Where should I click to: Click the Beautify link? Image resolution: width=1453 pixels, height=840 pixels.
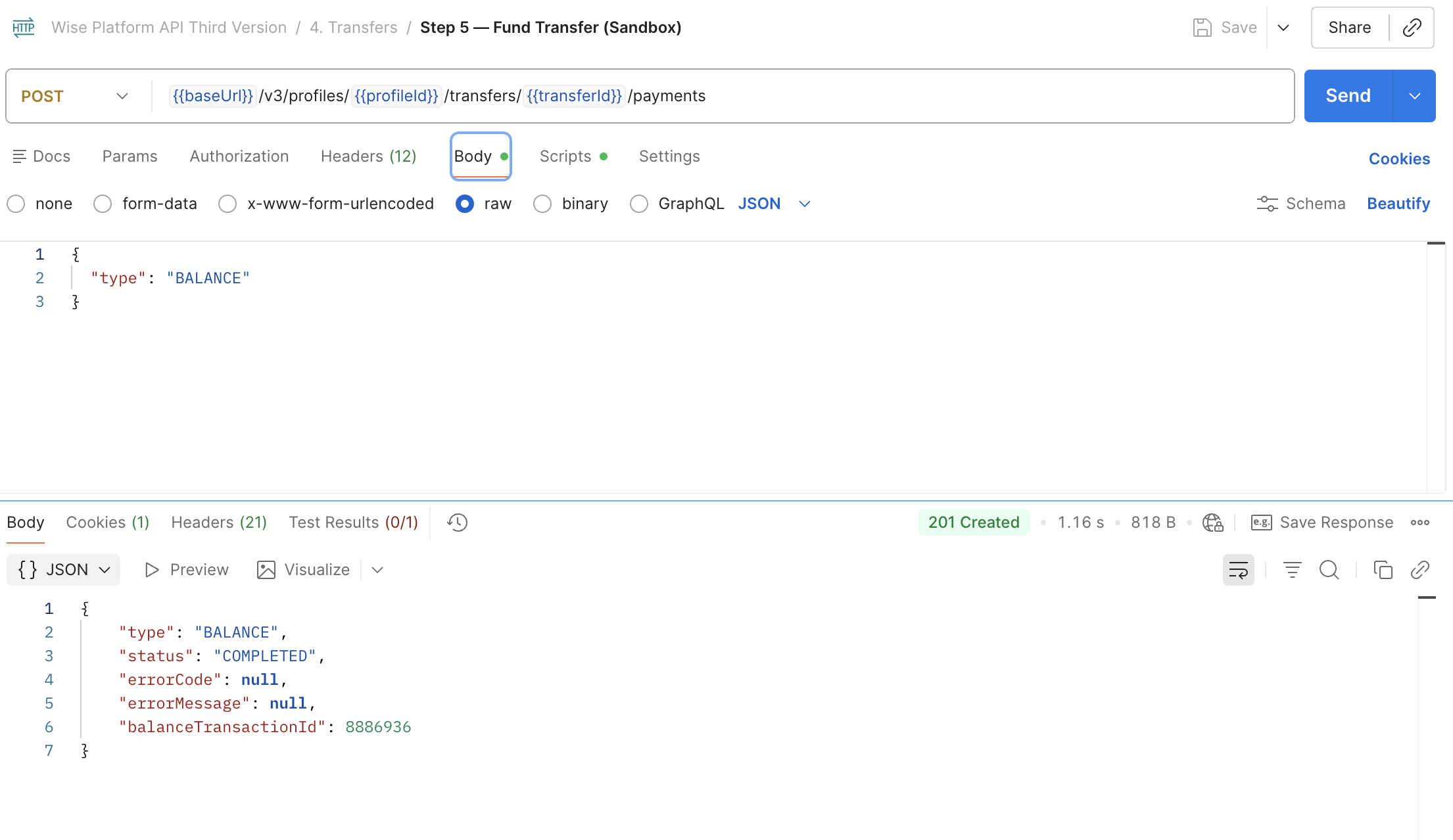(1398, 204)
